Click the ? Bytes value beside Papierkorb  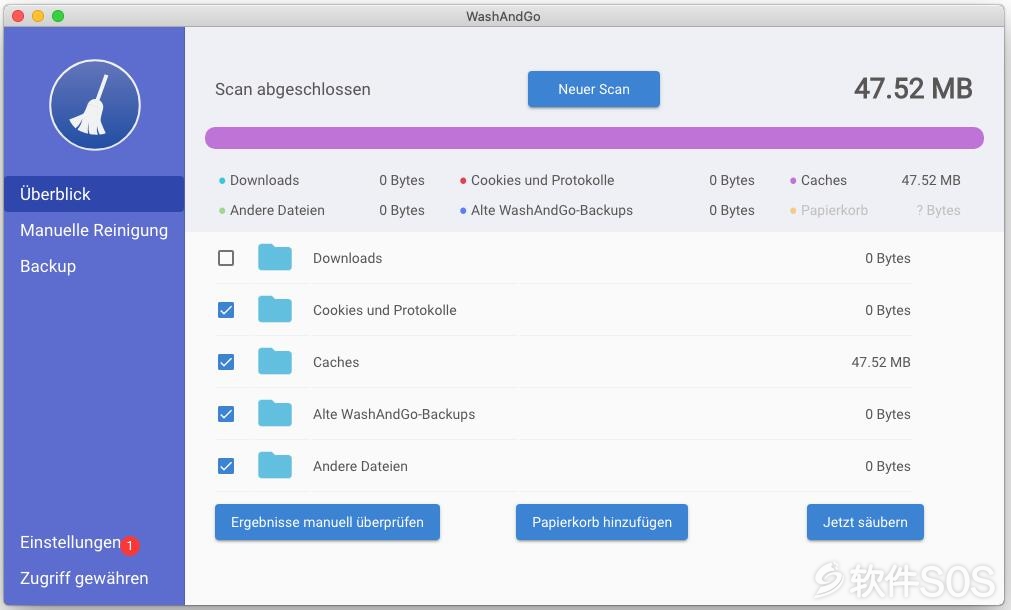pyautogui.click(x=938, y=210)
